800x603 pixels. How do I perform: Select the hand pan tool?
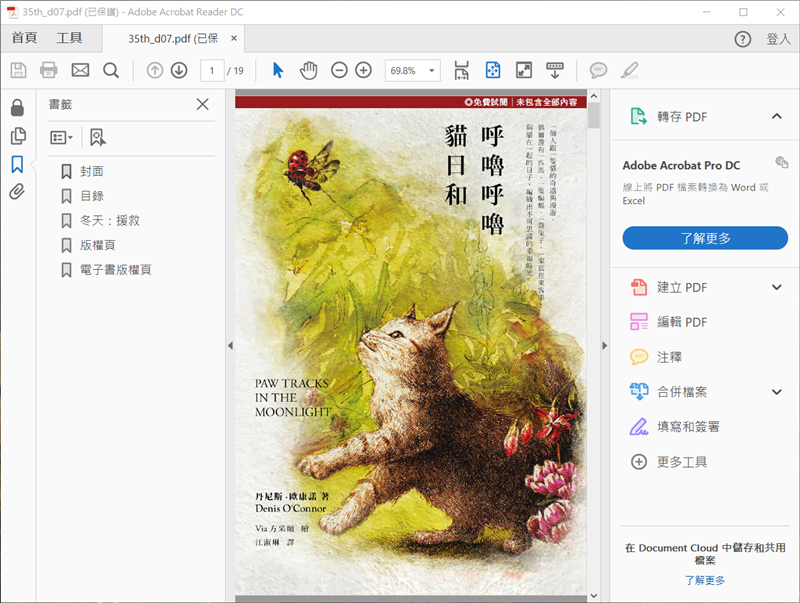coord(309,70)
